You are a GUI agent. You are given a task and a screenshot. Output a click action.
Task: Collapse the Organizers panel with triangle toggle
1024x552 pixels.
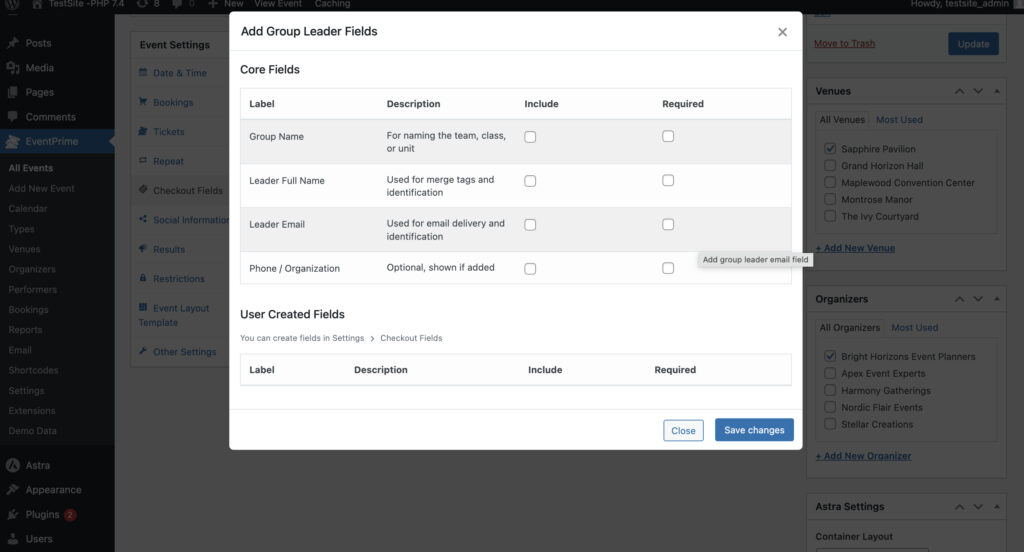(996, 299)
